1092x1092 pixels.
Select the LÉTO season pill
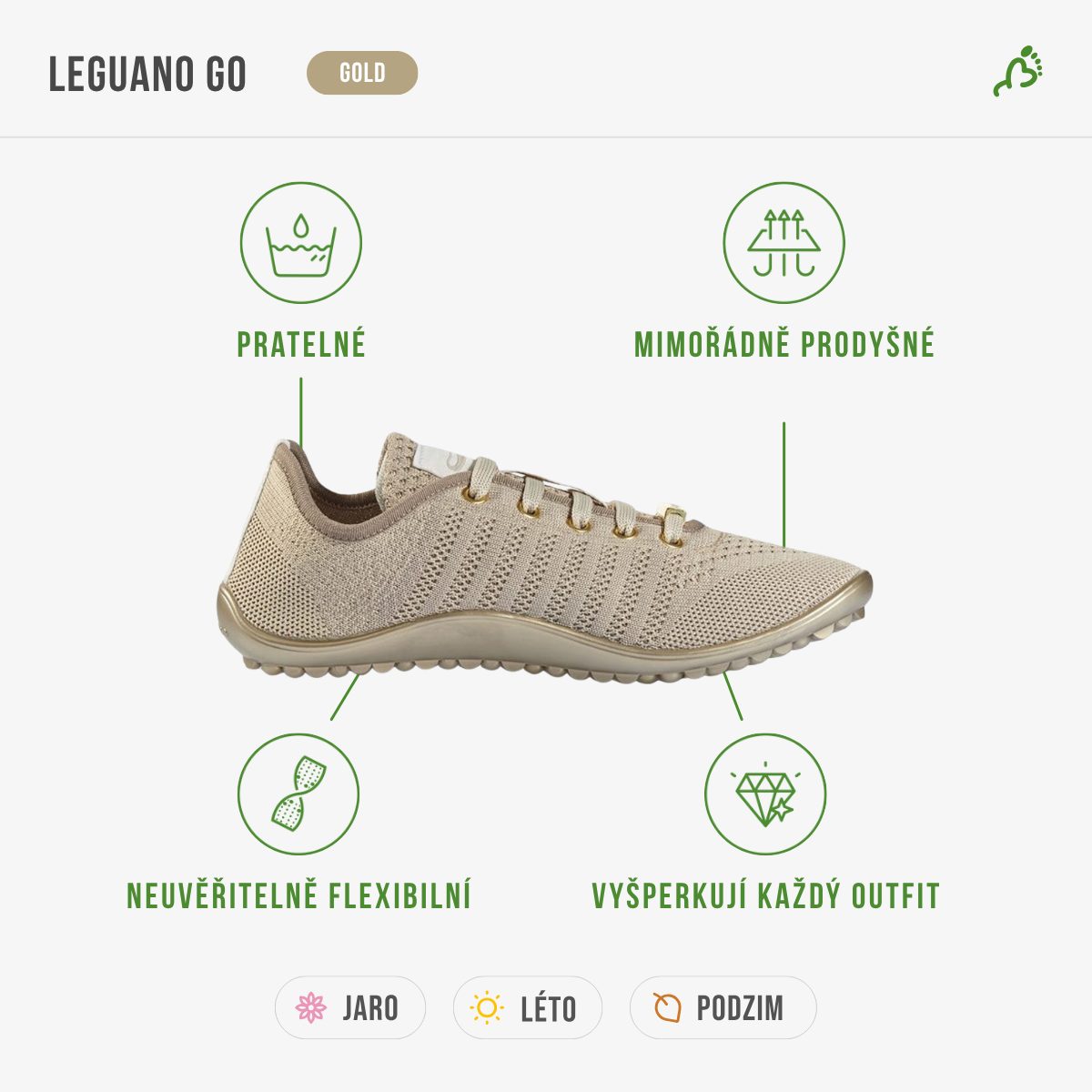pos(528,1007)
